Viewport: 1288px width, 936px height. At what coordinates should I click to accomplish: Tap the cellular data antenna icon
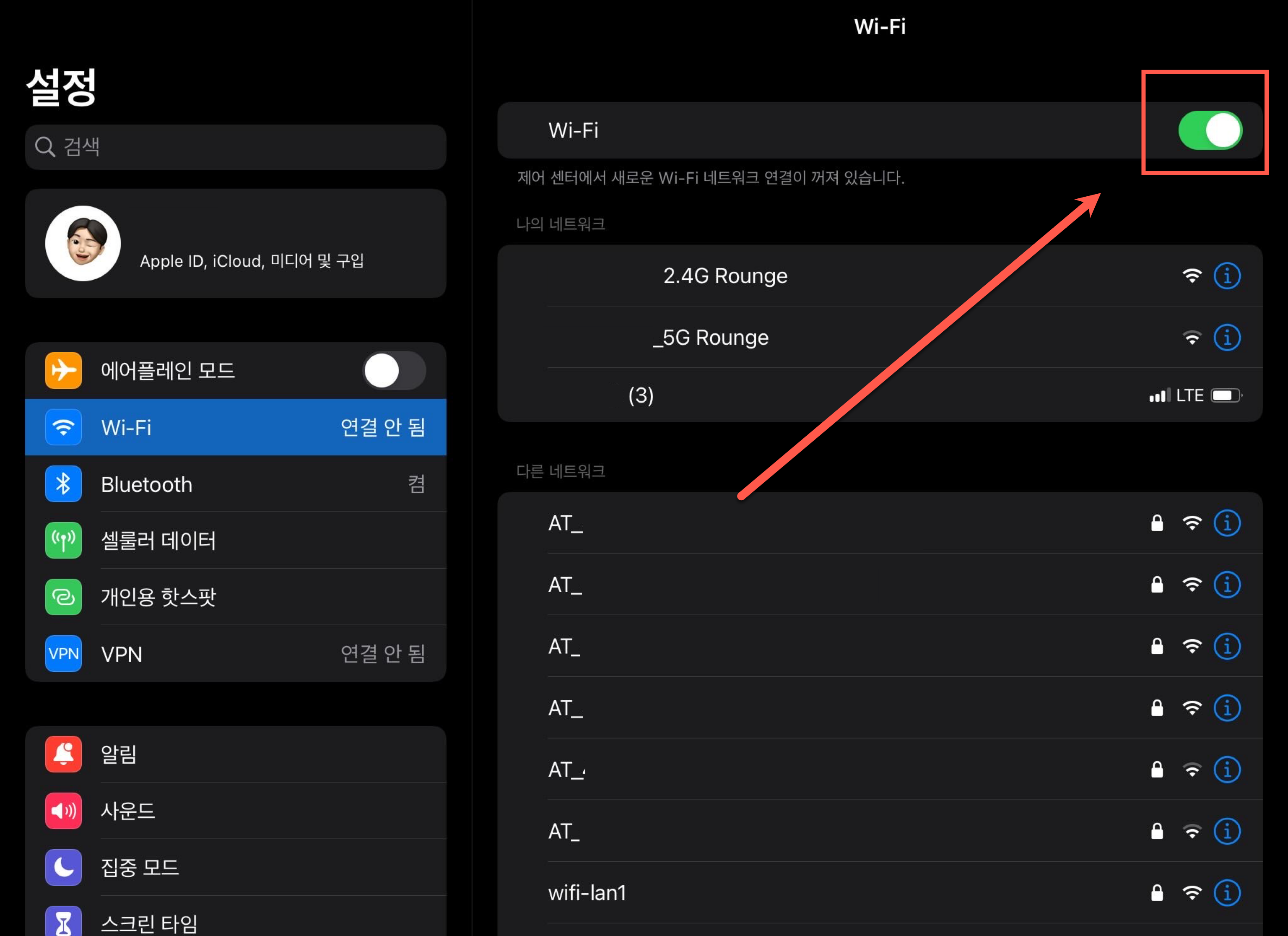[63, 540]
